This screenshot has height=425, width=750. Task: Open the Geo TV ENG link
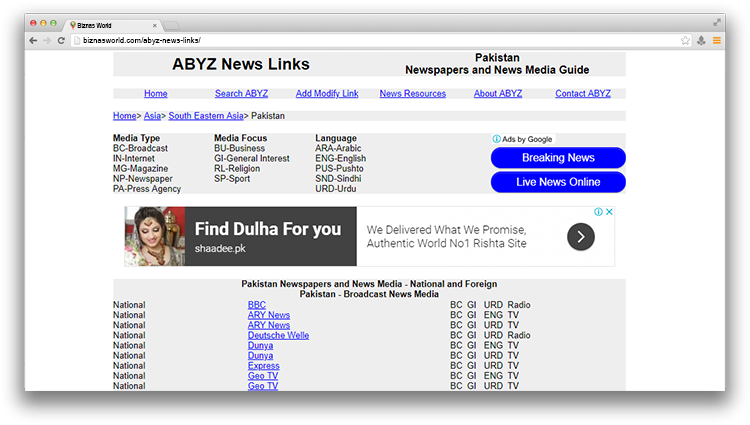pyautogui.click(x=263, y=376)
